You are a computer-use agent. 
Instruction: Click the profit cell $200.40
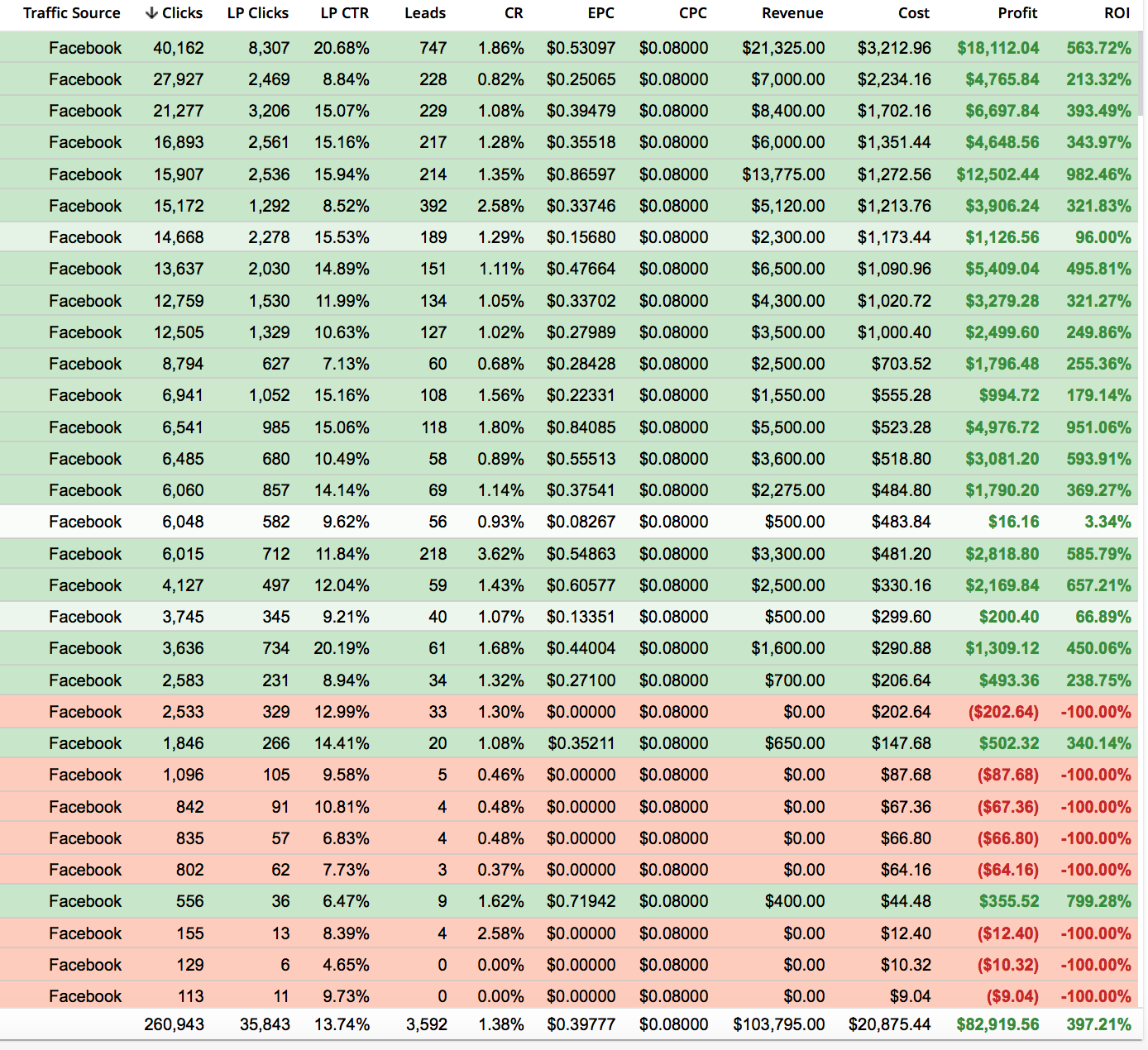pos(1009,617)
